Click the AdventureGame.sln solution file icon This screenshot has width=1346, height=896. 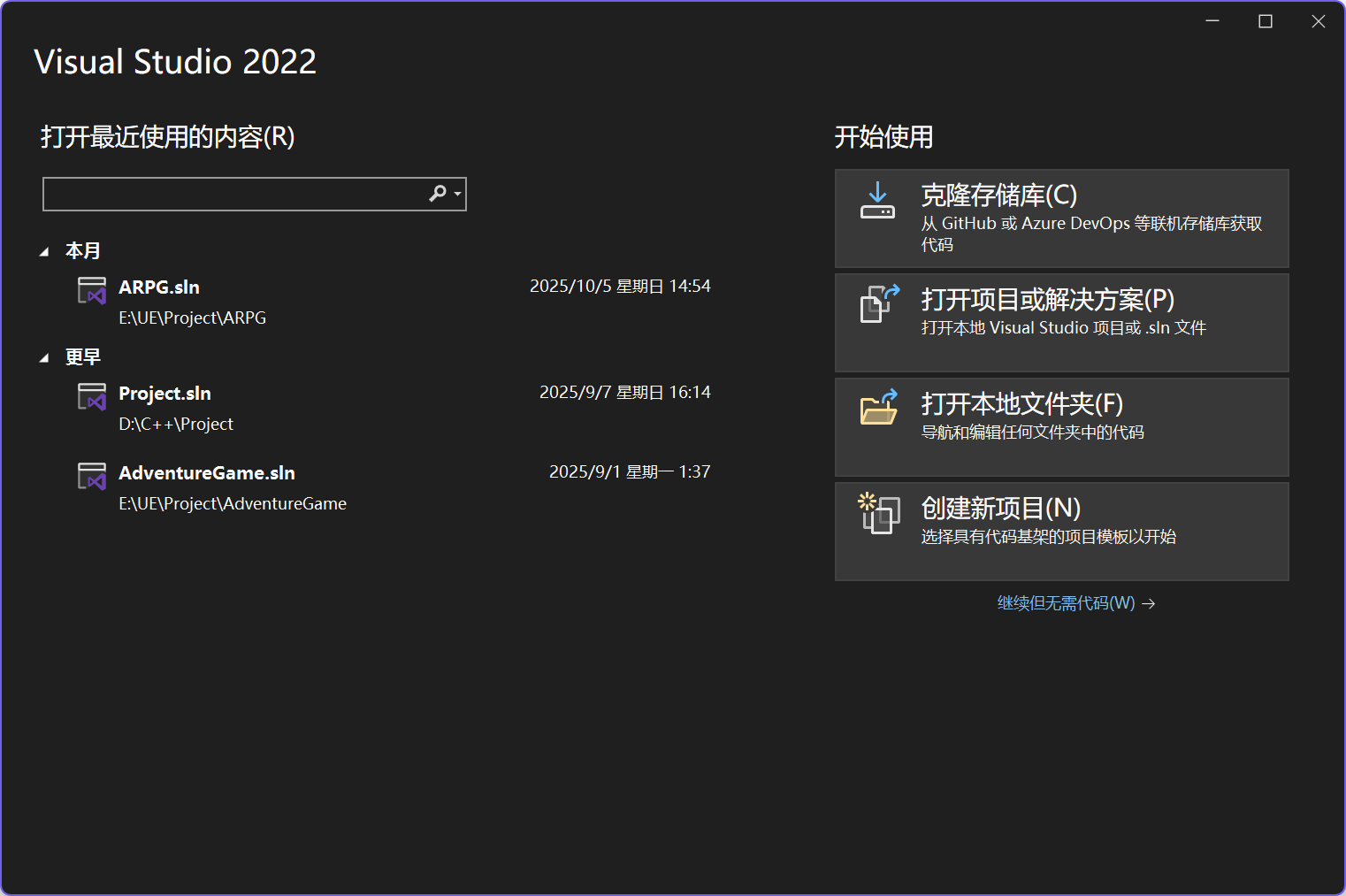pyautogui.click(x=91, y=475)
